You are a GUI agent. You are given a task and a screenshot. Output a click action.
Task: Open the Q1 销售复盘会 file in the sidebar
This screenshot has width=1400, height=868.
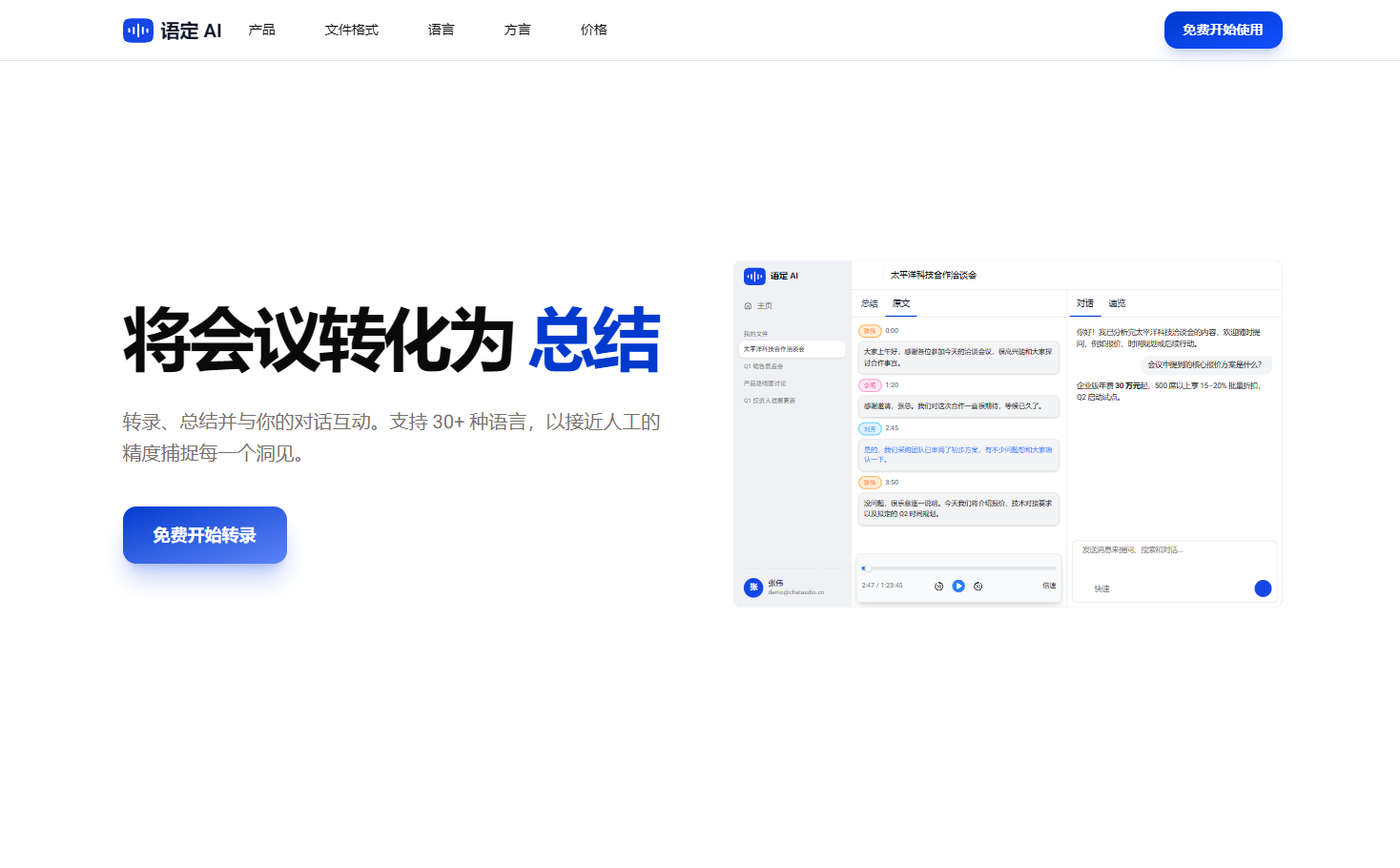coord(763,366)
